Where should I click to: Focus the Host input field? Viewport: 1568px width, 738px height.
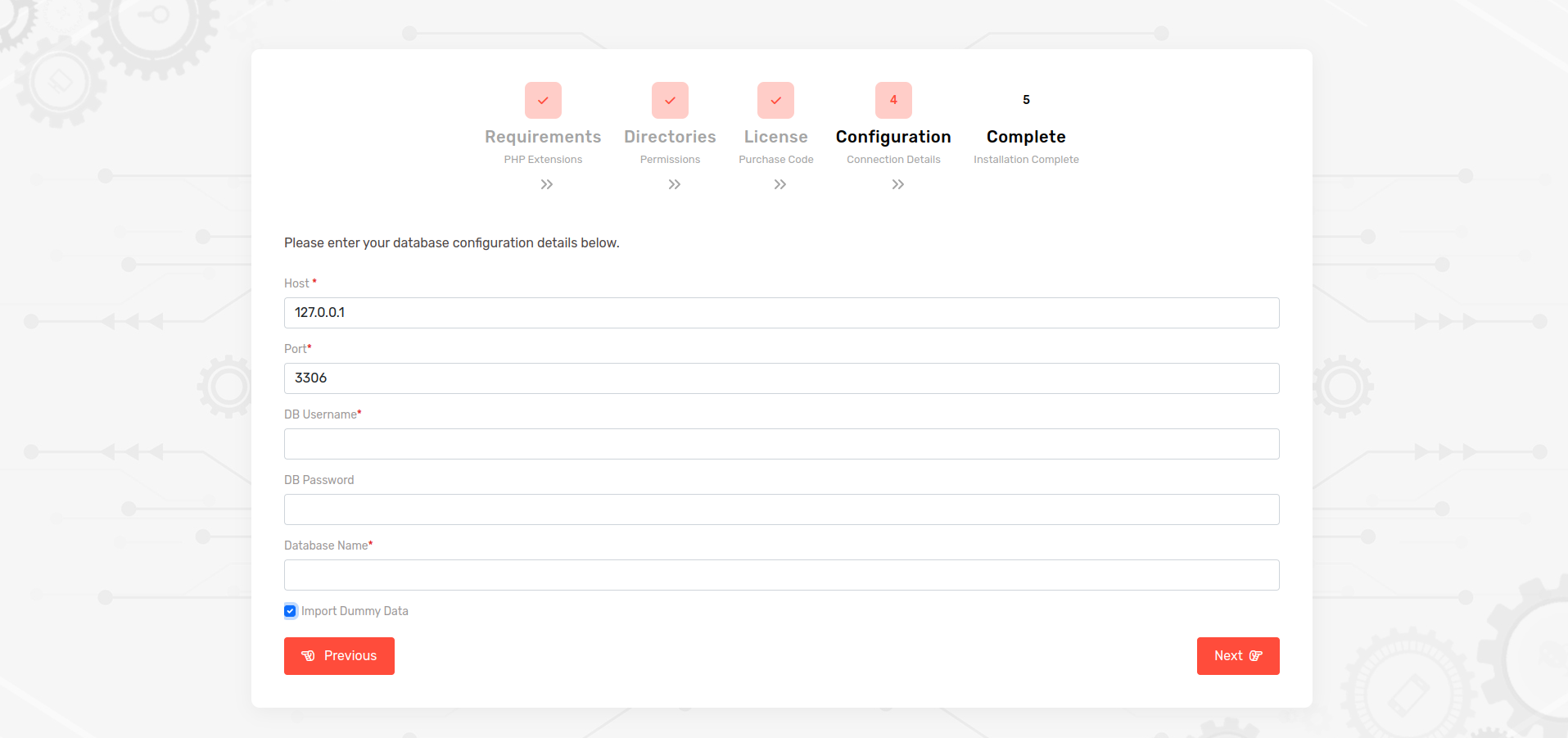pos(781,313)
